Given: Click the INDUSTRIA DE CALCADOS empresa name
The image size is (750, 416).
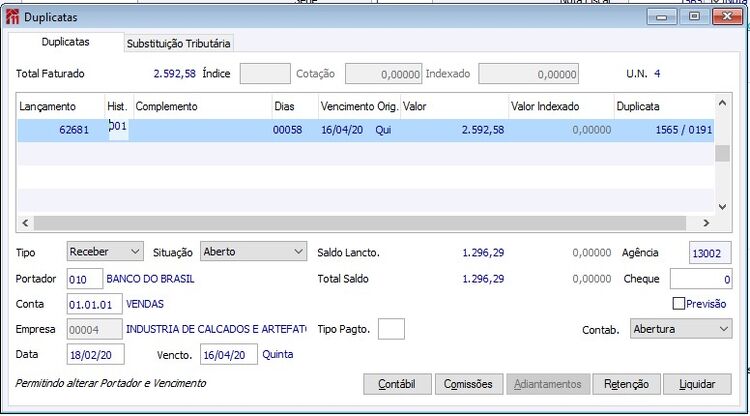Looking at the screenshot, I should click(216, 329).
